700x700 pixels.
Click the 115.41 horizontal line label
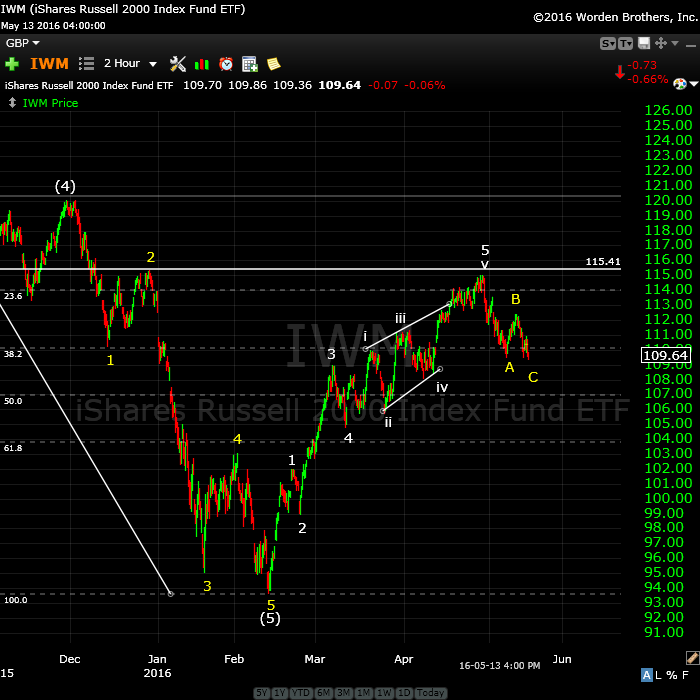(x=603, y=261)
